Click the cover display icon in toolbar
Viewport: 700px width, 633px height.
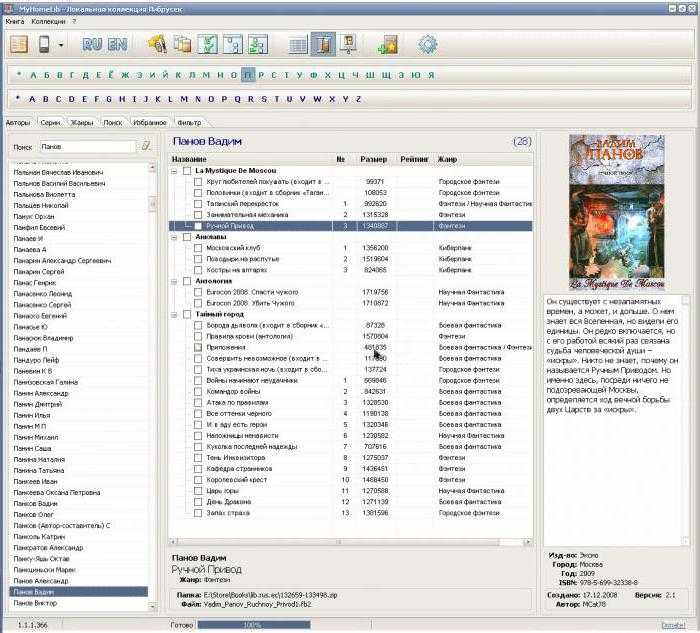[349, 44]
